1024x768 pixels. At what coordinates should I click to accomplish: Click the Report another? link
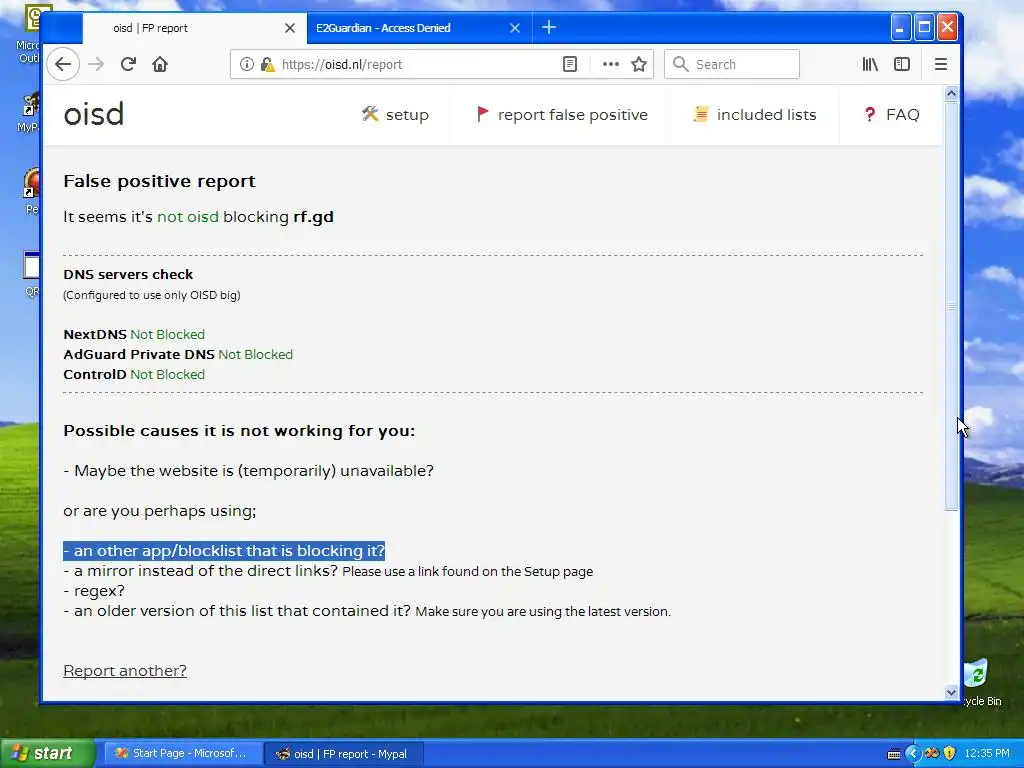click(125, 671)
